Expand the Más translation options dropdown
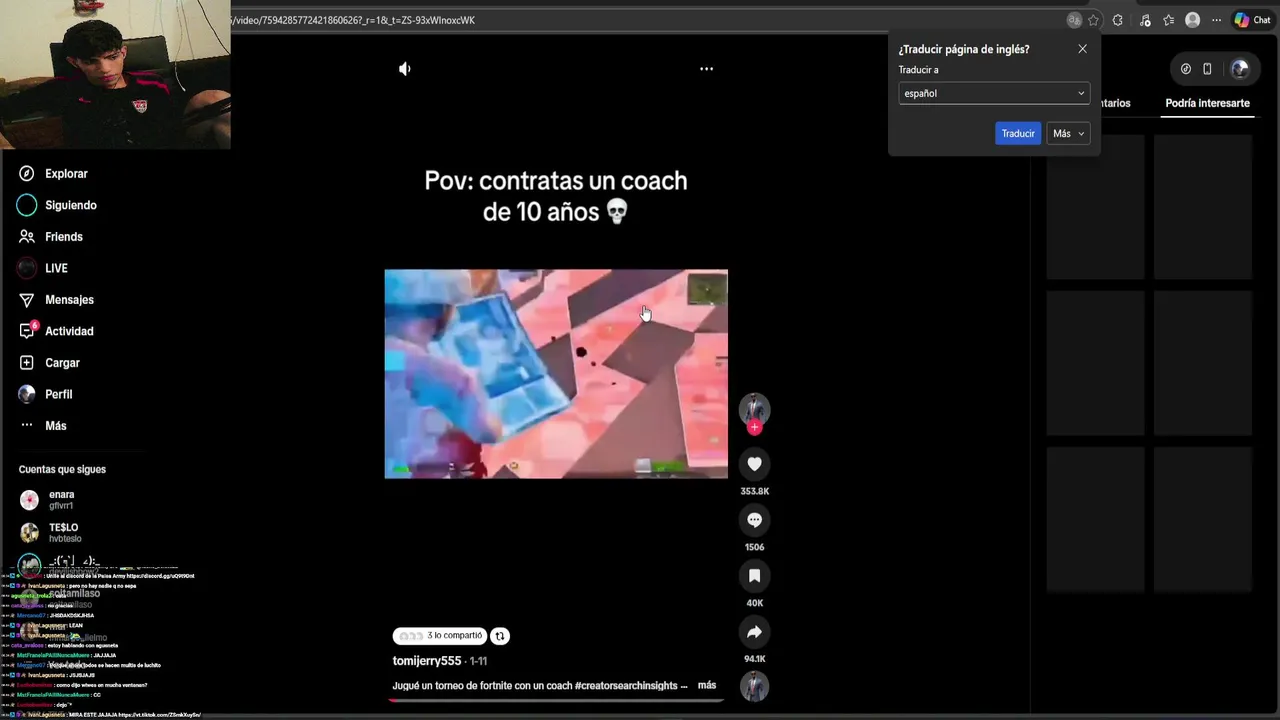1280x720 pixels. click(x=1068, y=133)
